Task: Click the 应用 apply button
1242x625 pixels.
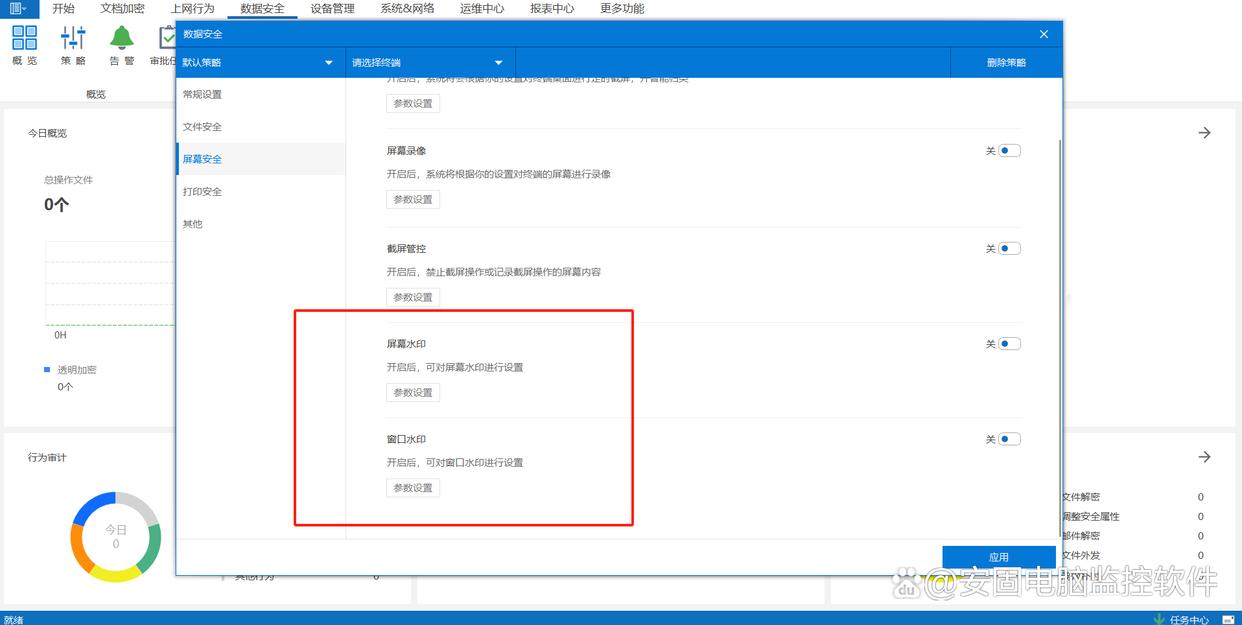Action: point(998,557)
